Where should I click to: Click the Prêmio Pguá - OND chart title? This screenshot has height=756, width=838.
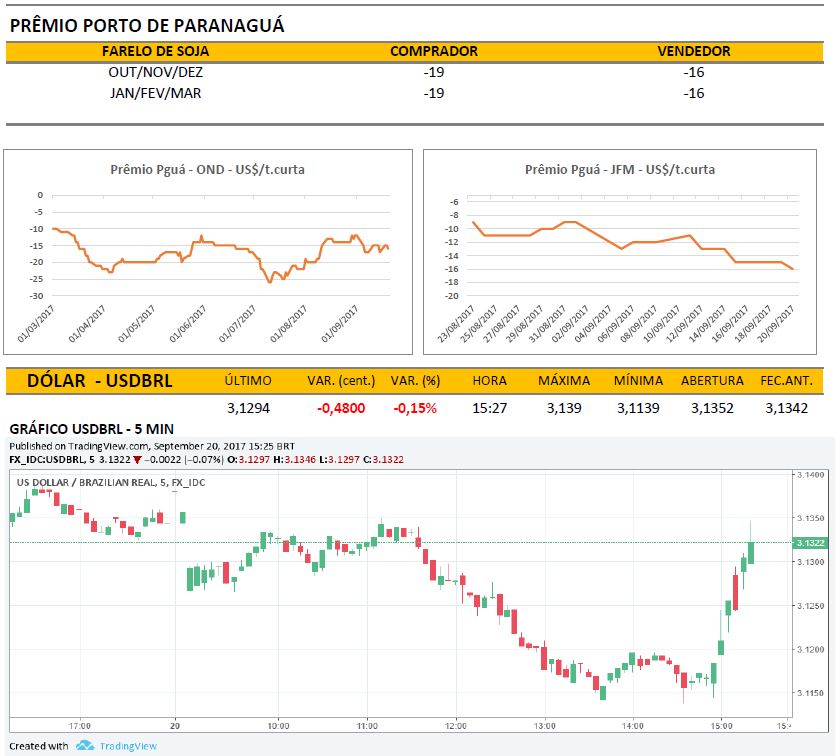pyautogui.click(x=207, y=170)
